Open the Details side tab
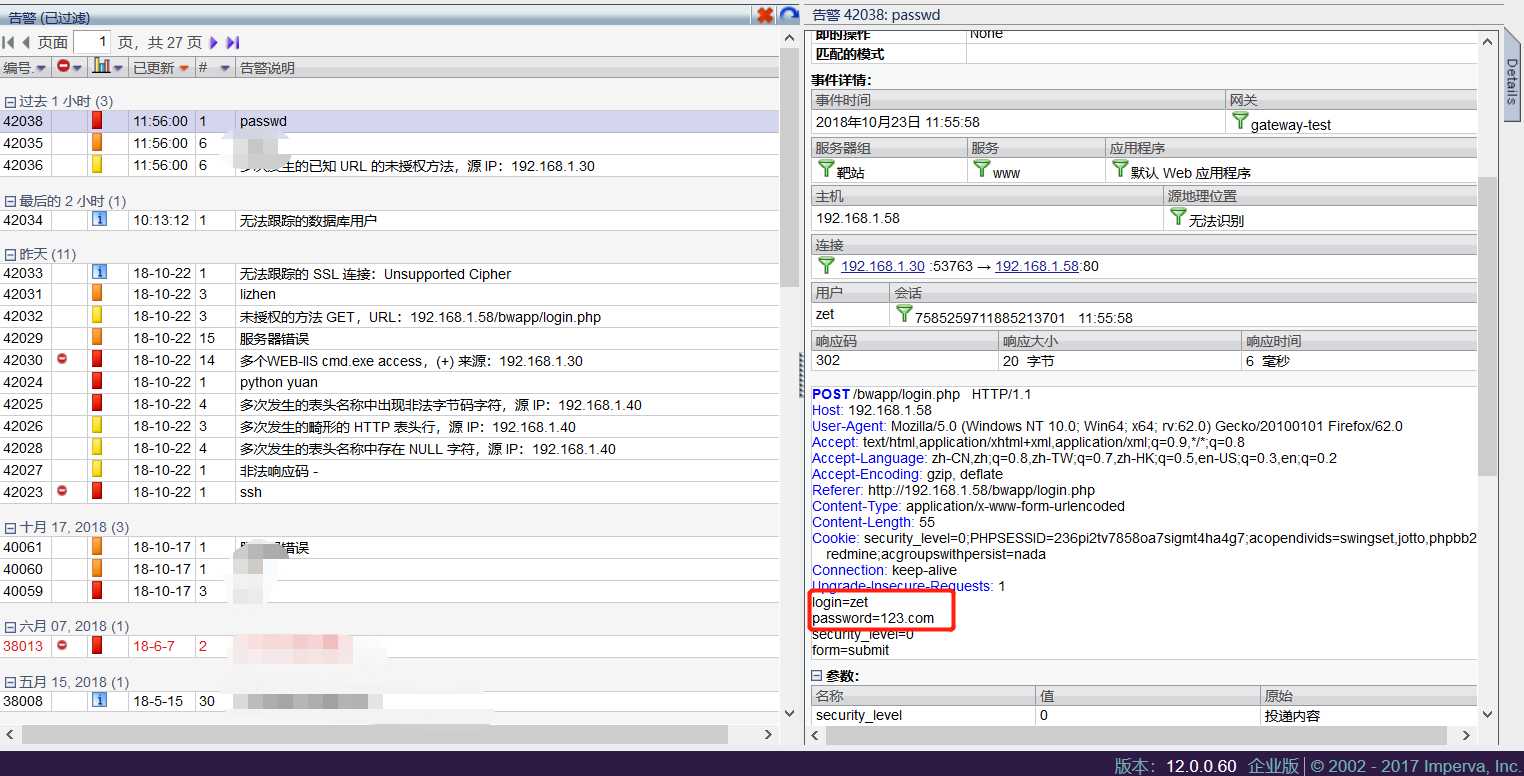Image resolution: width=1524 pixels, height=776 pixels. coord(1513,75)
